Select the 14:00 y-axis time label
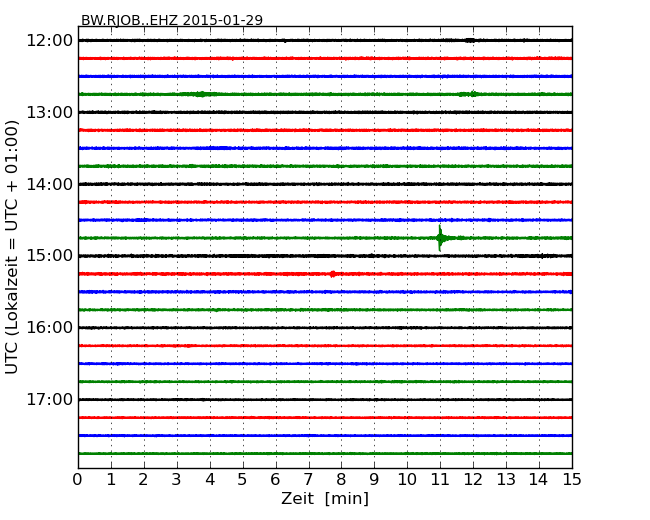The image size is (650, 520). 50,184
